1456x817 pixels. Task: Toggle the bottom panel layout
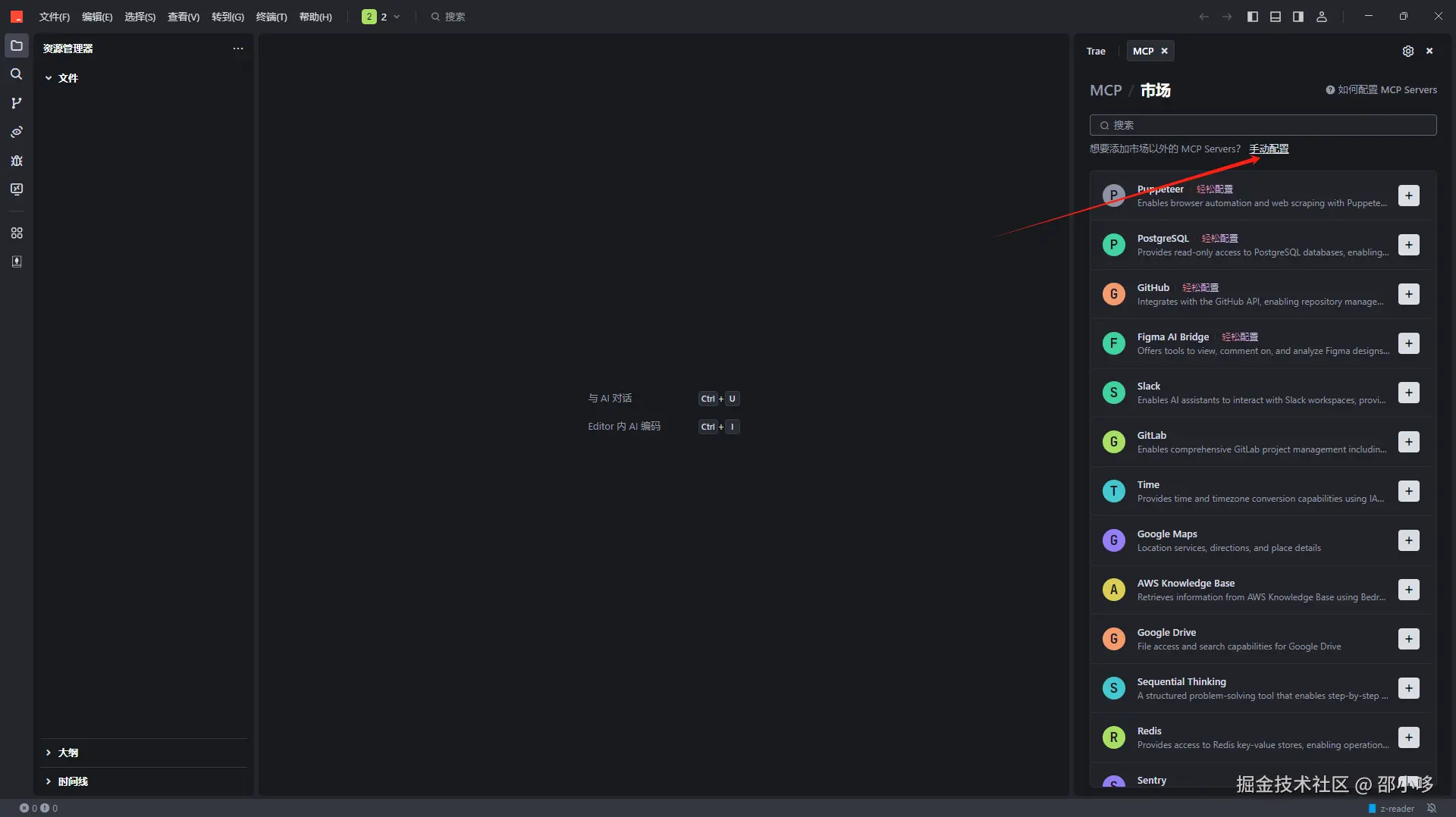click(1276, 17)
